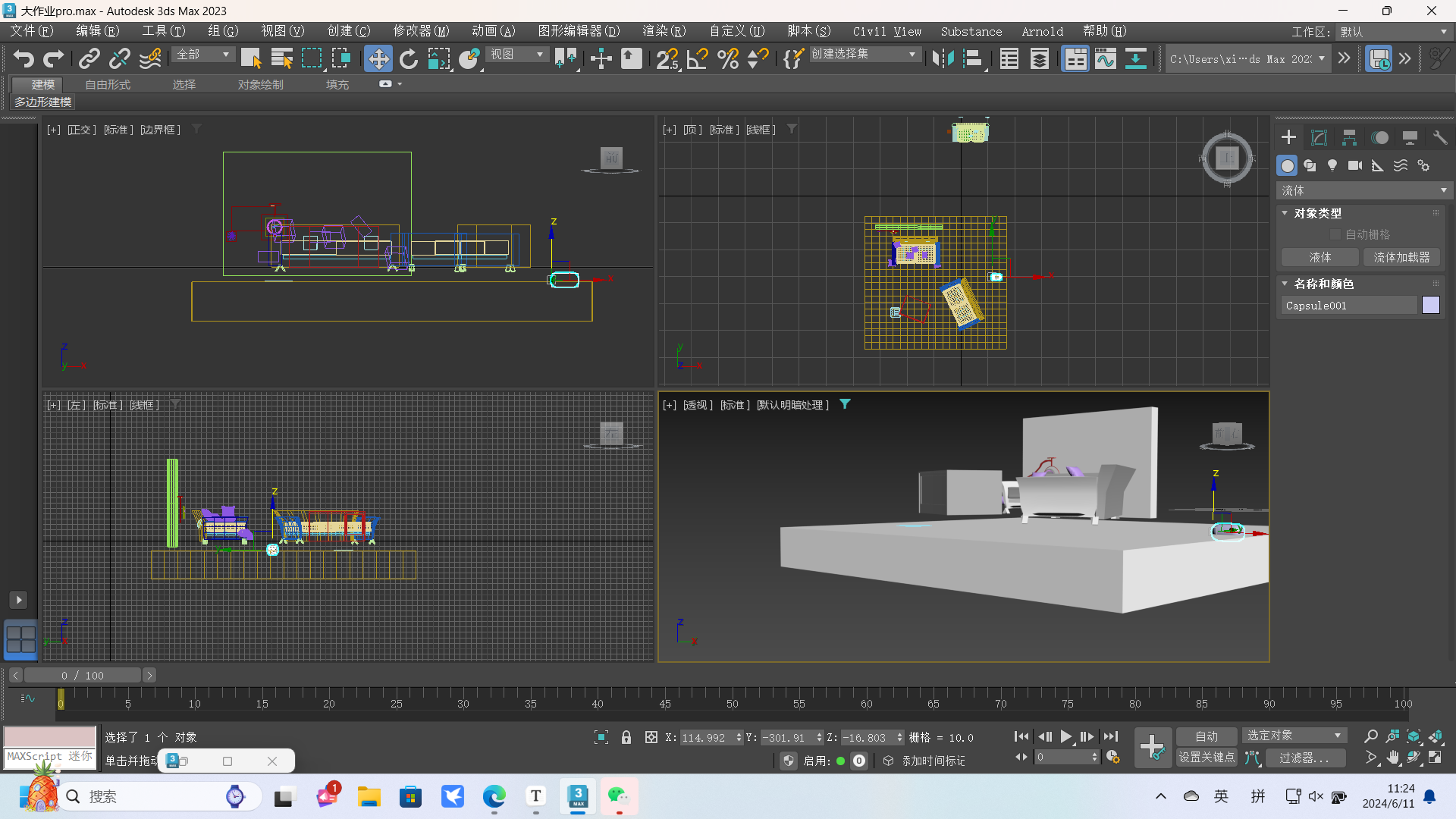1456x819 pixels.
Task: Click the 设置关键点 button
Action: tap(1207, 758)
